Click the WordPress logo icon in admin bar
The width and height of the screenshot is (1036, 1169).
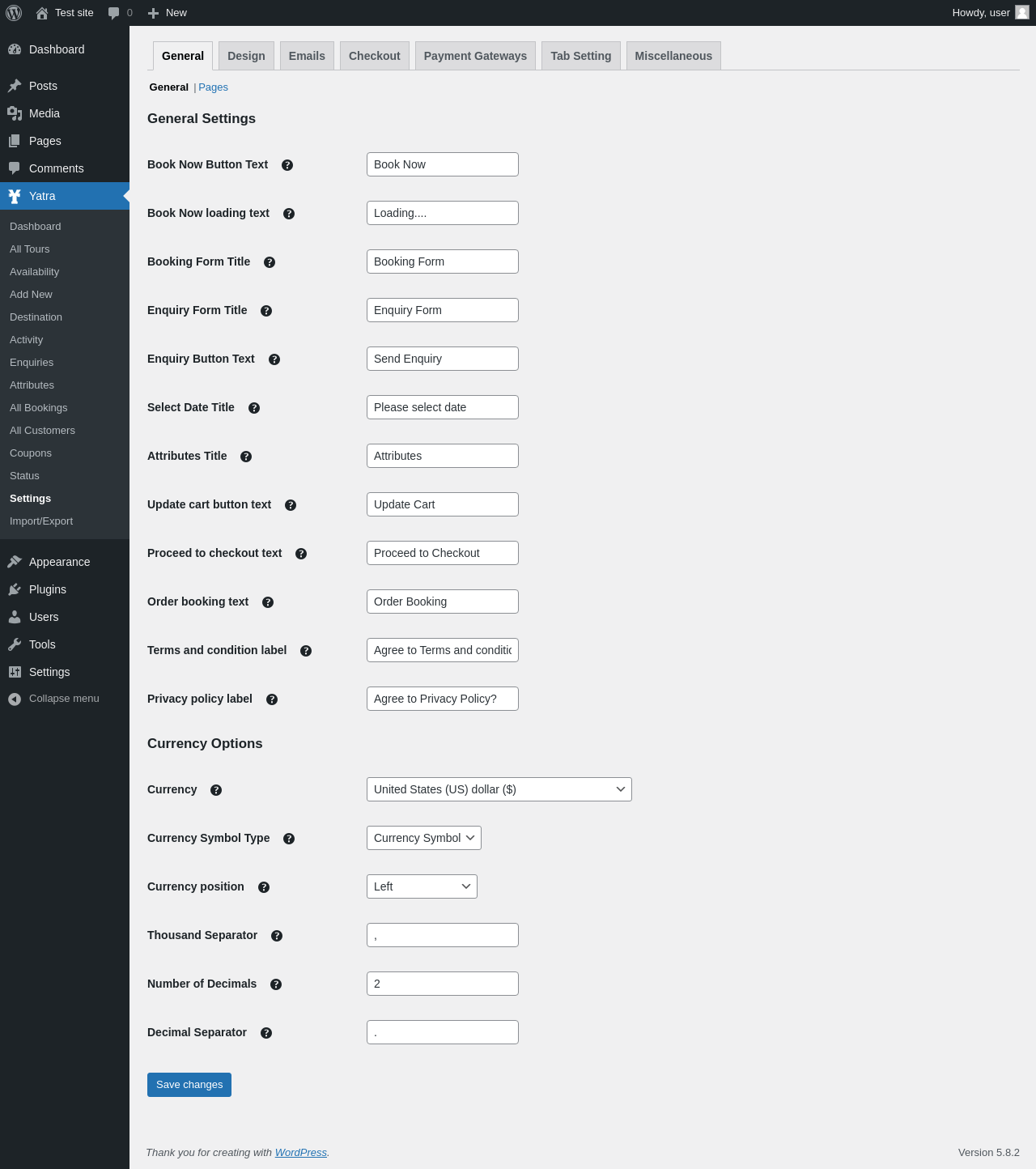(x=14, y=13)
